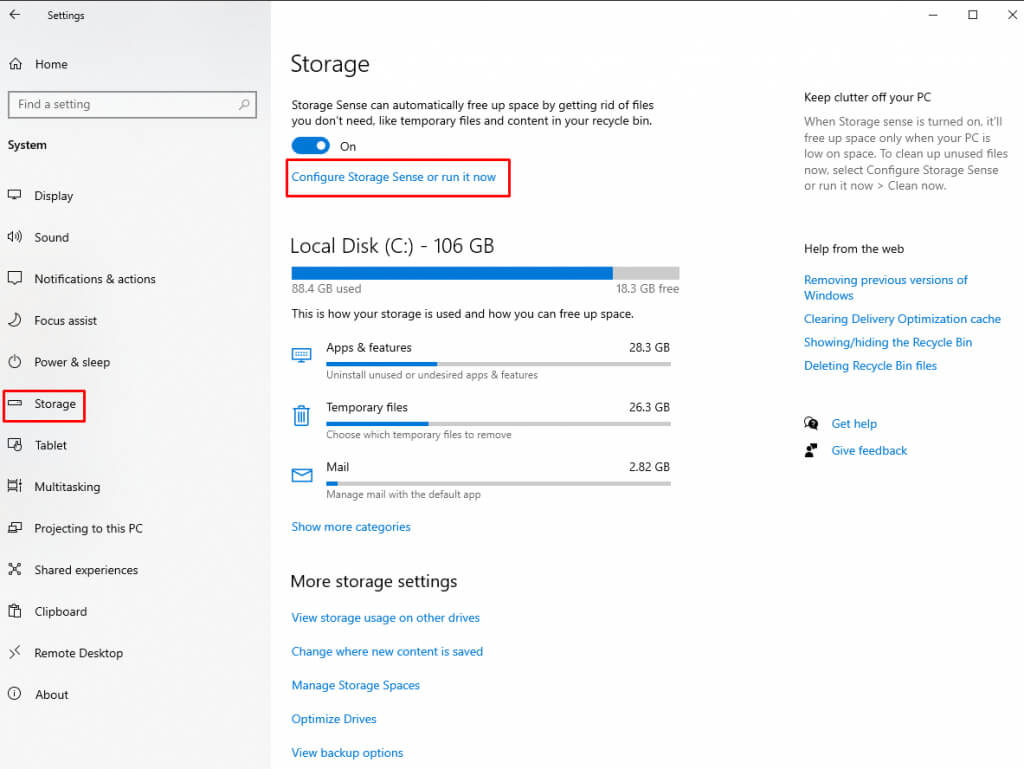Go to Notifications & actions settings
1024x769 pixels.
(x=94, y=279)
